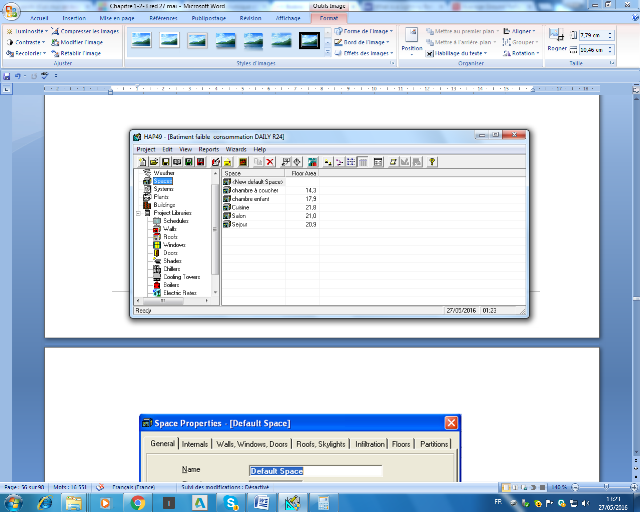This screenshot has width=640, height=512.
Task: Open customize quick access toolbar arrow
Action: point(56,76)
